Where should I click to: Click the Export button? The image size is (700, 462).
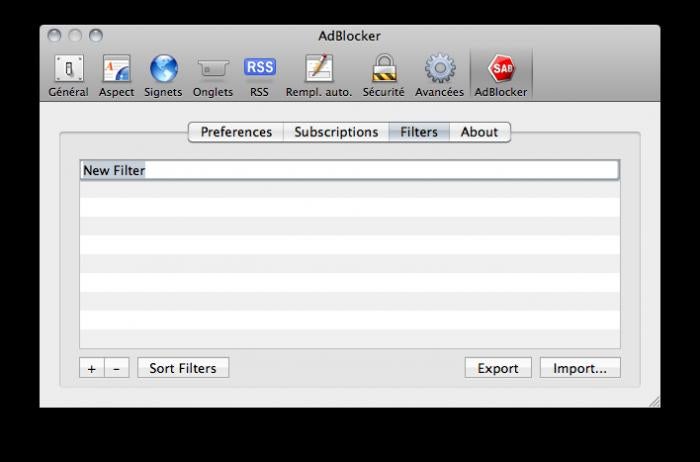pyautogui.click(x=498, y=368)
